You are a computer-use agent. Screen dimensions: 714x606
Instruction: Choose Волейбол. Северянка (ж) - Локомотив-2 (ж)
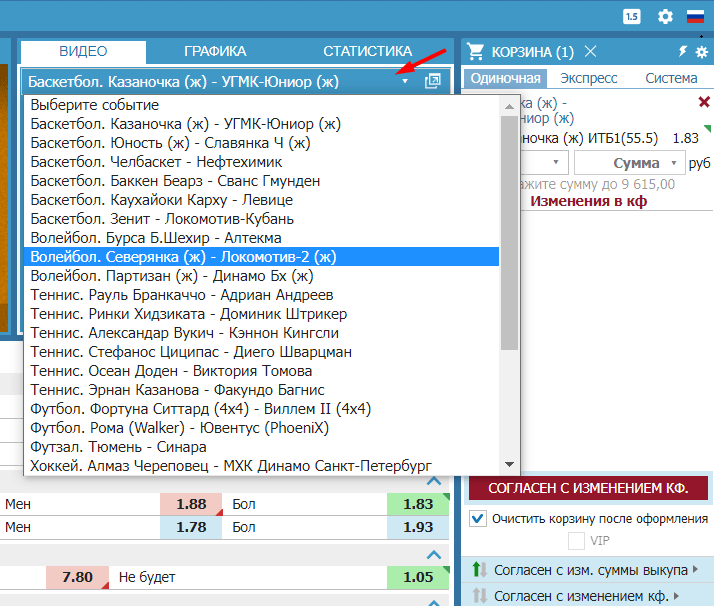(x=261, y=257)
